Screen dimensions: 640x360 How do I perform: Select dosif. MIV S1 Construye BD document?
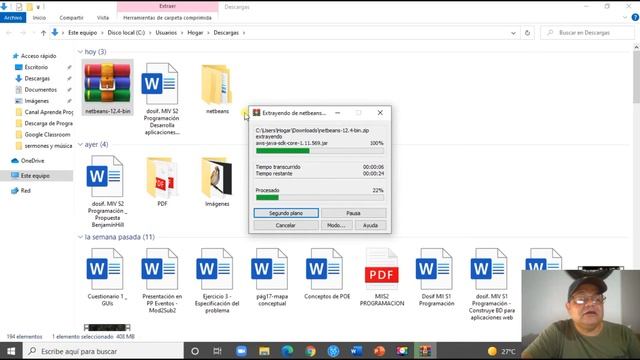pos(491,284)
